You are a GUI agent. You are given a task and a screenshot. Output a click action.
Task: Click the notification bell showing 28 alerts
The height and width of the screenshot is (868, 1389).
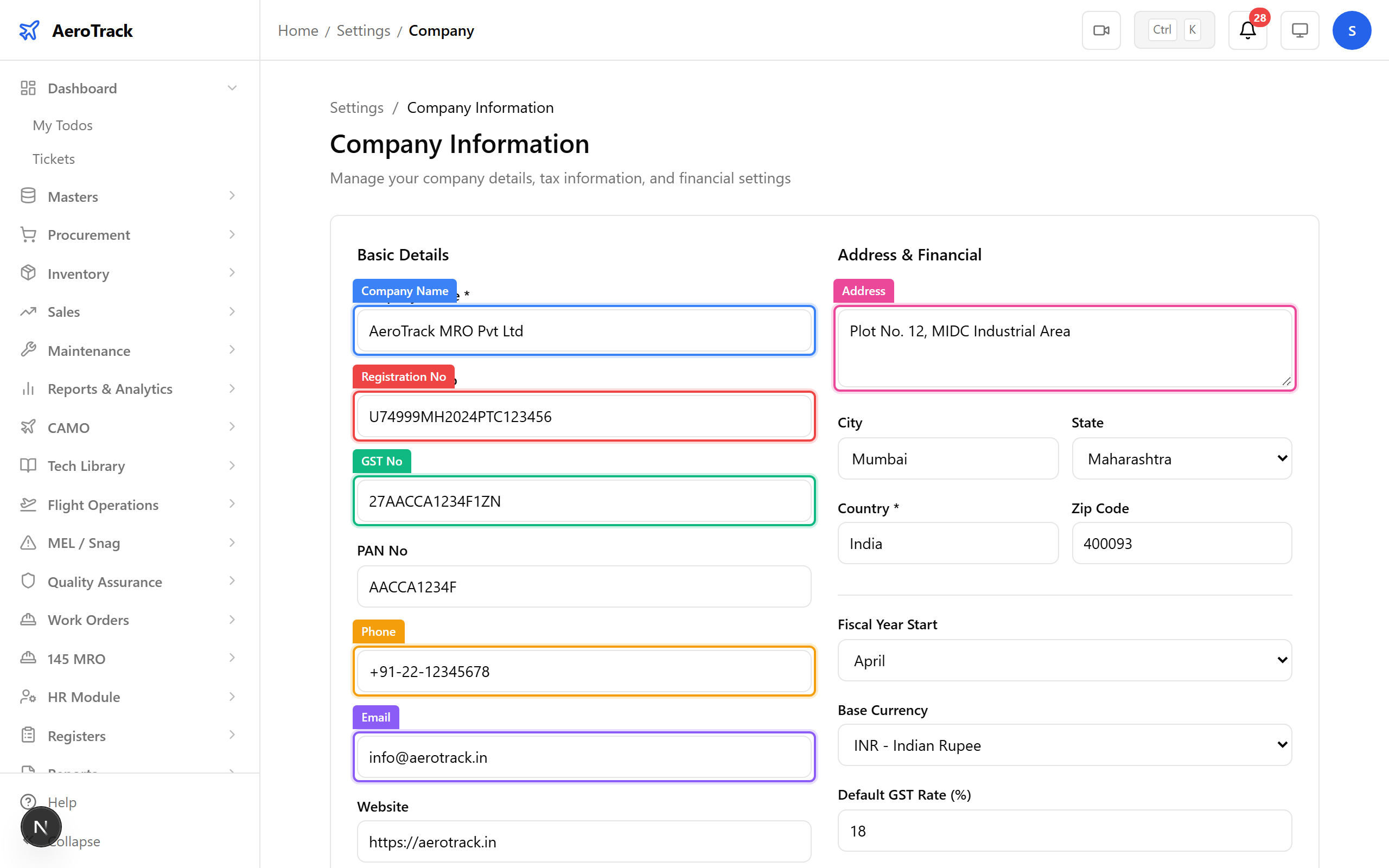(x=1247, y=30)
